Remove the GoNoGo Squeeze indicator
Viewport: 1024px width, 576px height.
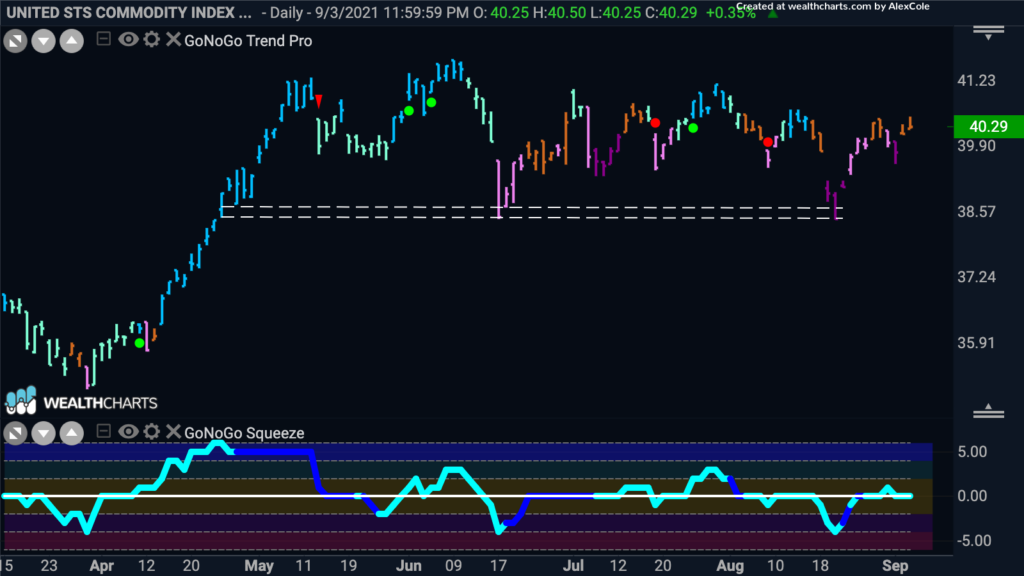coord(172,432)
